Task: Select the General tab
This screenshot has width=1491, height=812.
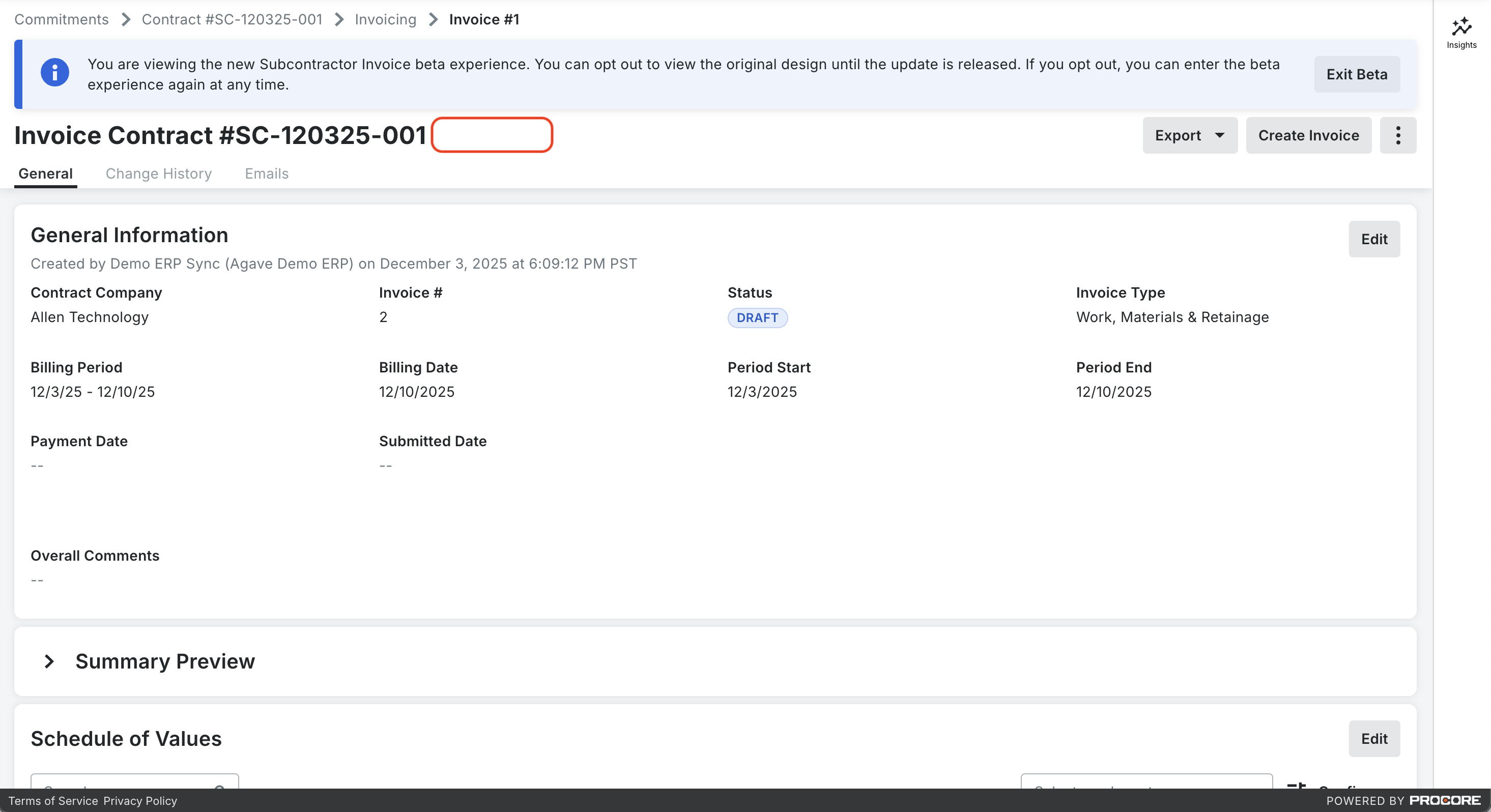Action: [46, 173]
